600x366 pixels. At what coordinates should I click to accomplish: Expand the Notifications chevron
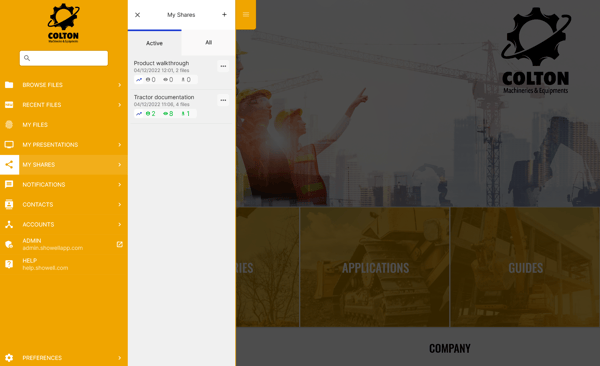119,185
